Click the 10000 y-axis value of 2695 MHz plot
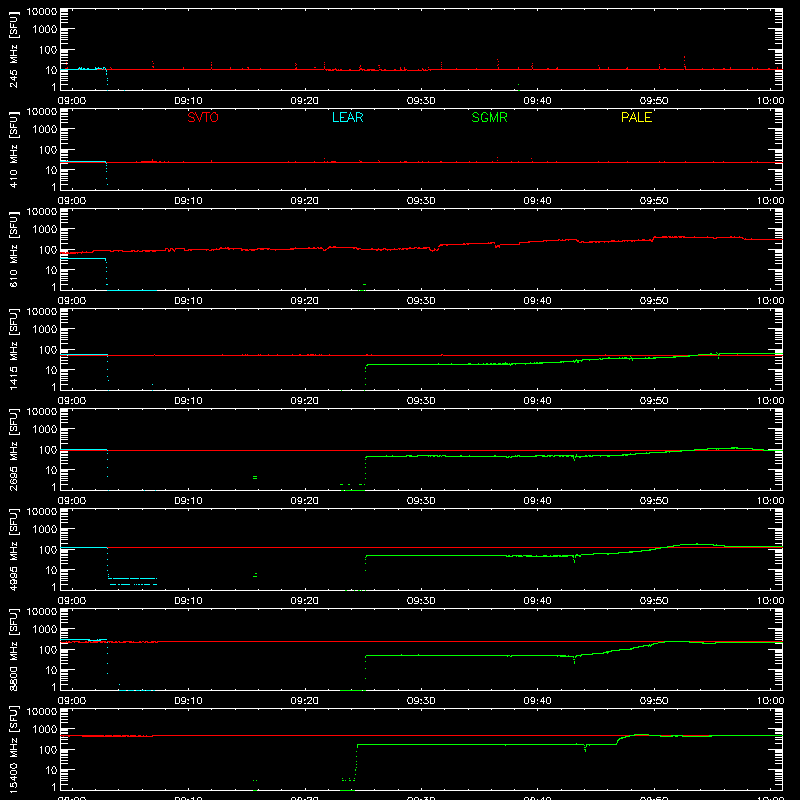The width and height of the screenshot is (800, 800). [42, 412]
